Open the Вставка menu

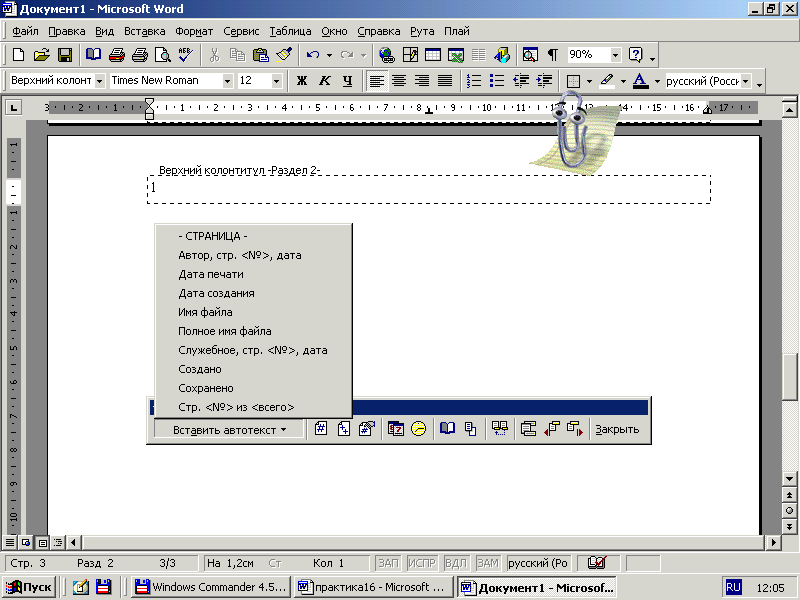pos(144,31)
